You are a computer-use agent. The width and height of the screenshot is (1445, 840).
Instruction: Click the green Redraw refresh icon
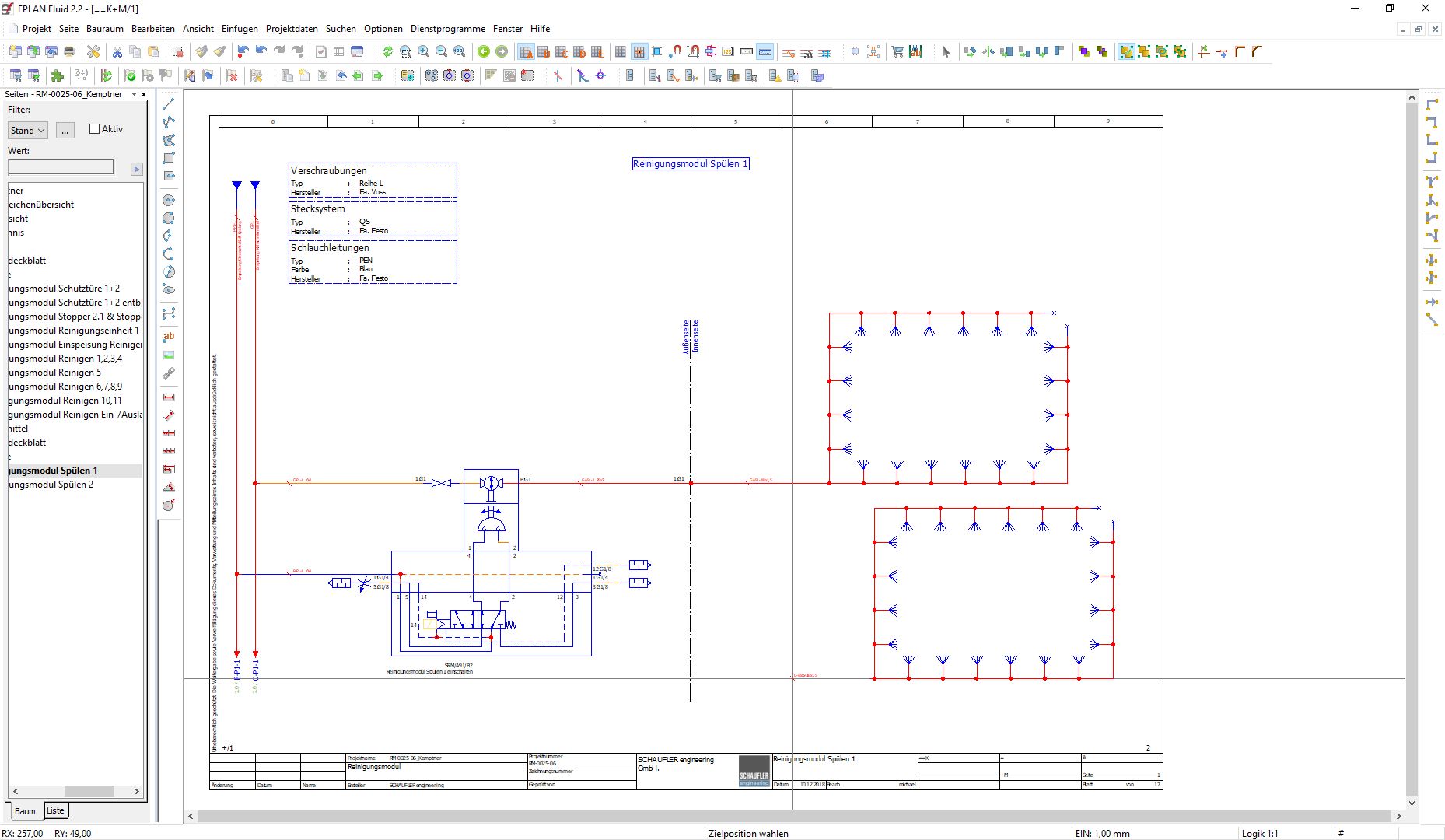click(x=387, y=52)
